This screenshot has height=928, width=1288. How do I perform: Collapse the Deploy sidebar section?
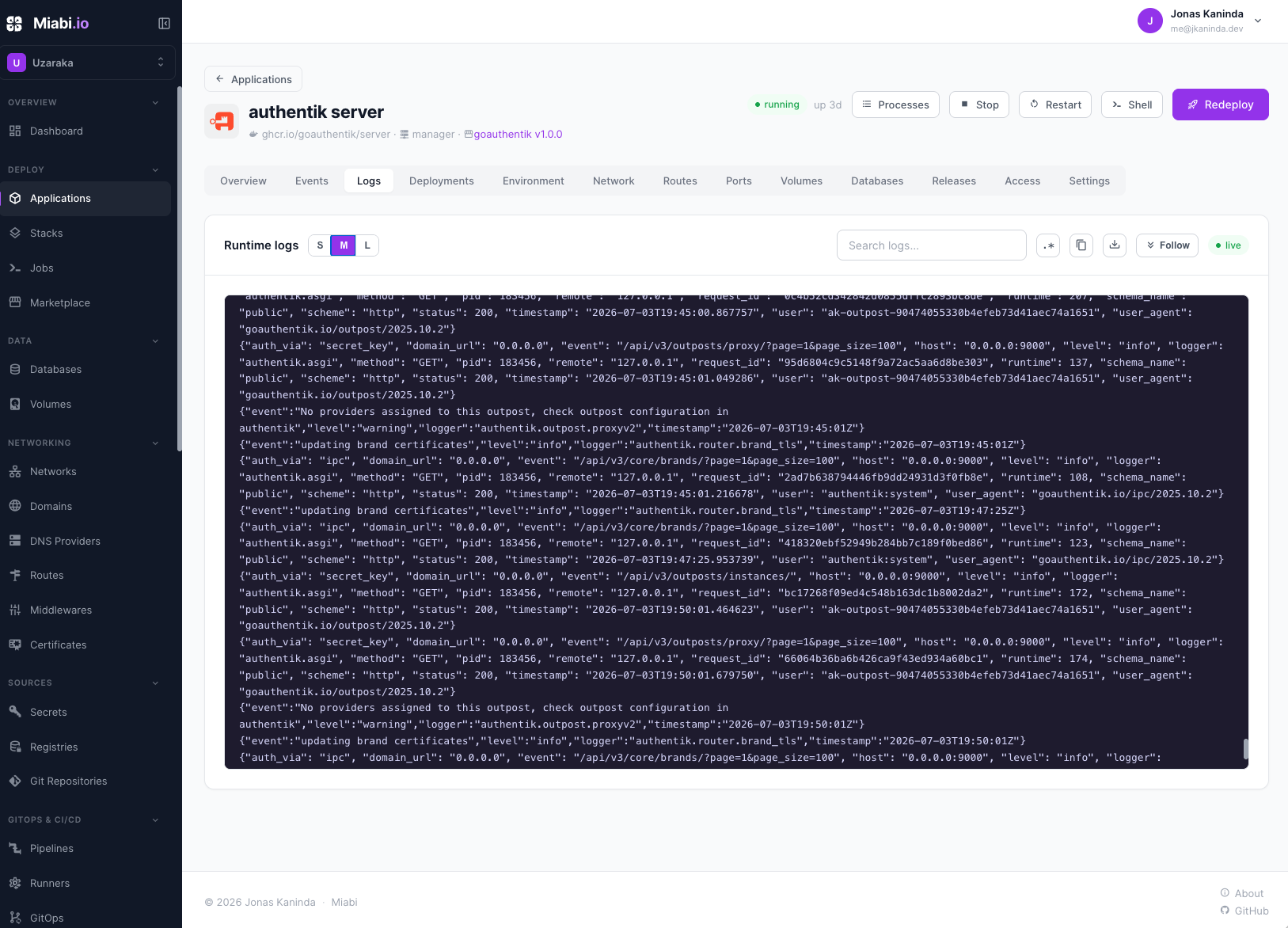(155, 170)
